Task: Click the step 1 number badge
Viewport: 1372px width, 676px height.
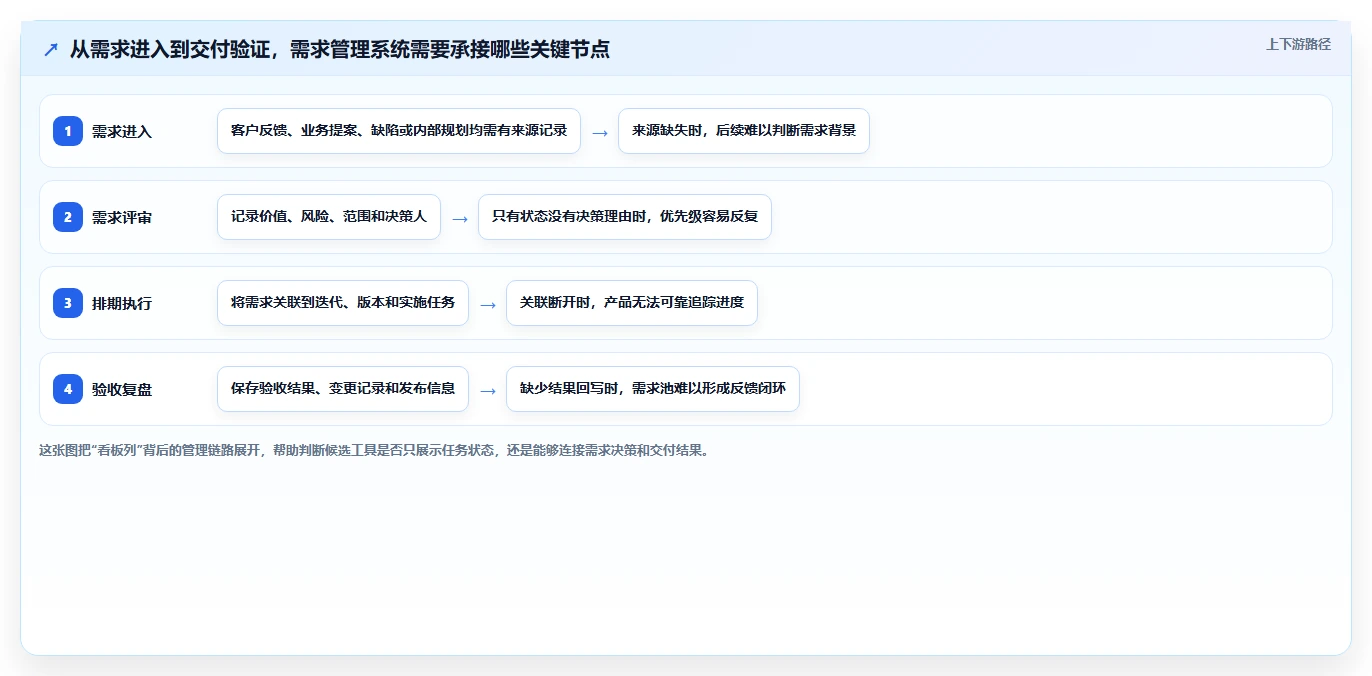Action: (x=68, y=131)
